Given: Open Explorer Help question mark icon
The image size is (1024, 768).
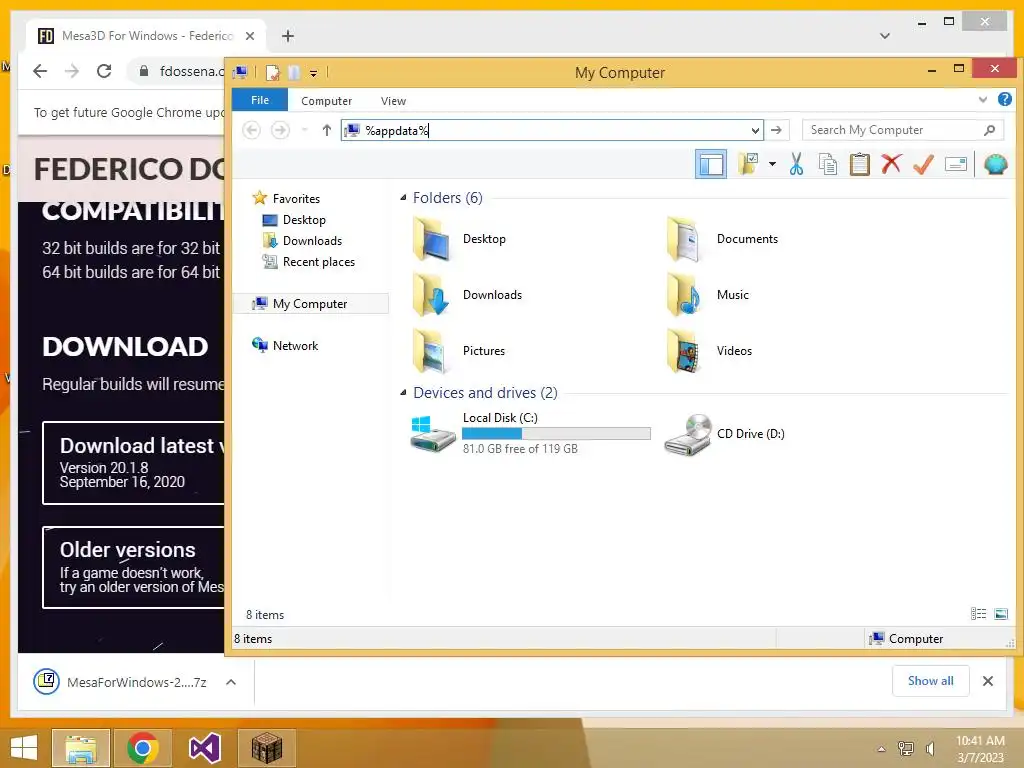Looking at the screenshot, I should [1004, 99].
